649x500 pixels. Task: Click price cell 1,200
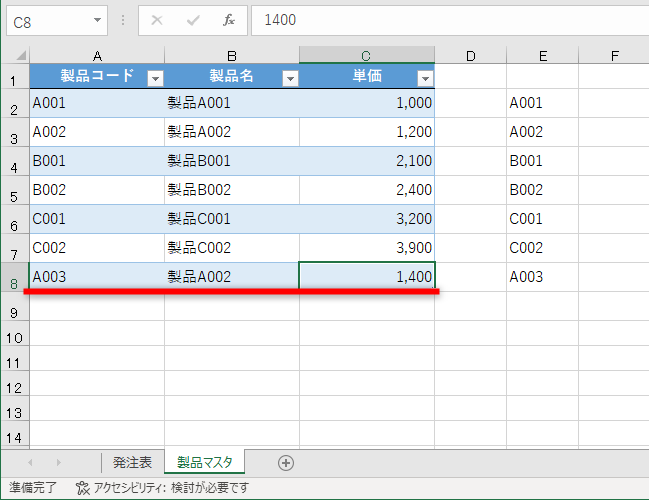(x=367, y=132)
